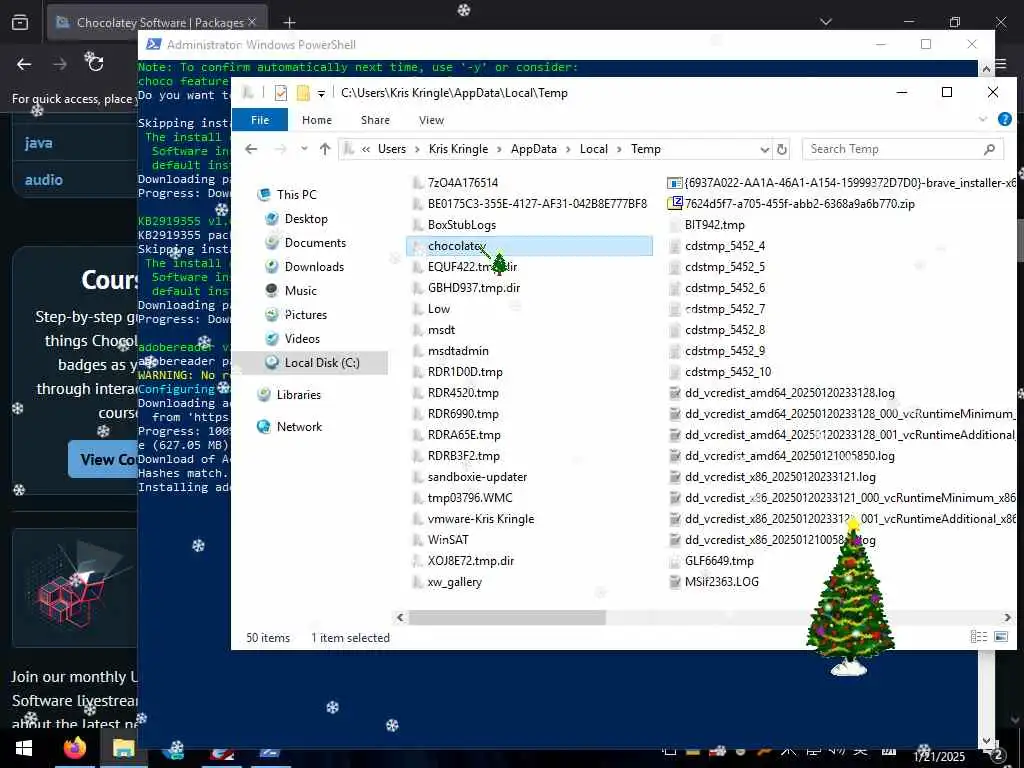1024x768 pixels.
Task: Click the horizontal scrollbar thumb in Explorer
Action: 507,617
